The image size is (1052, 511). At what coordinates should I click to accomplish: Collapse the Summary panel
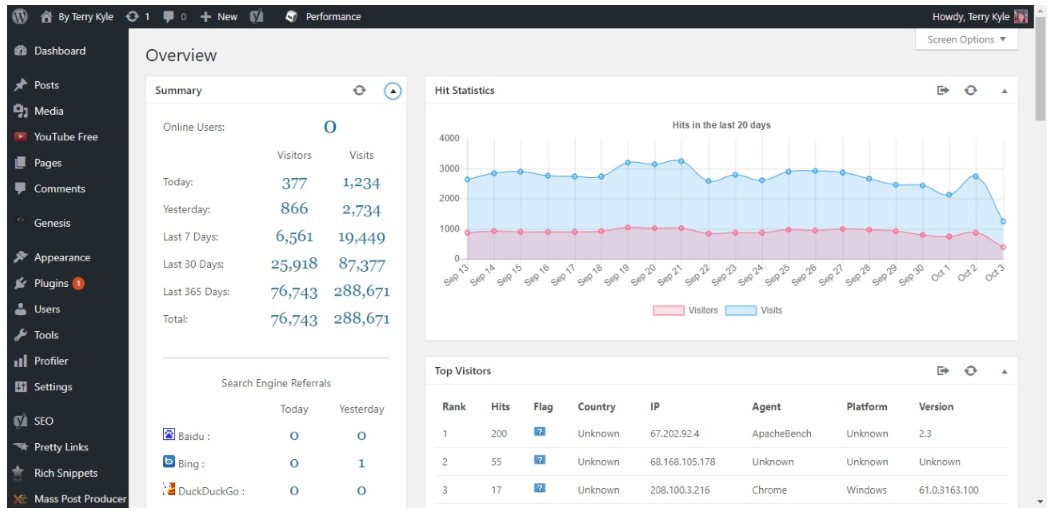(393, 91)
